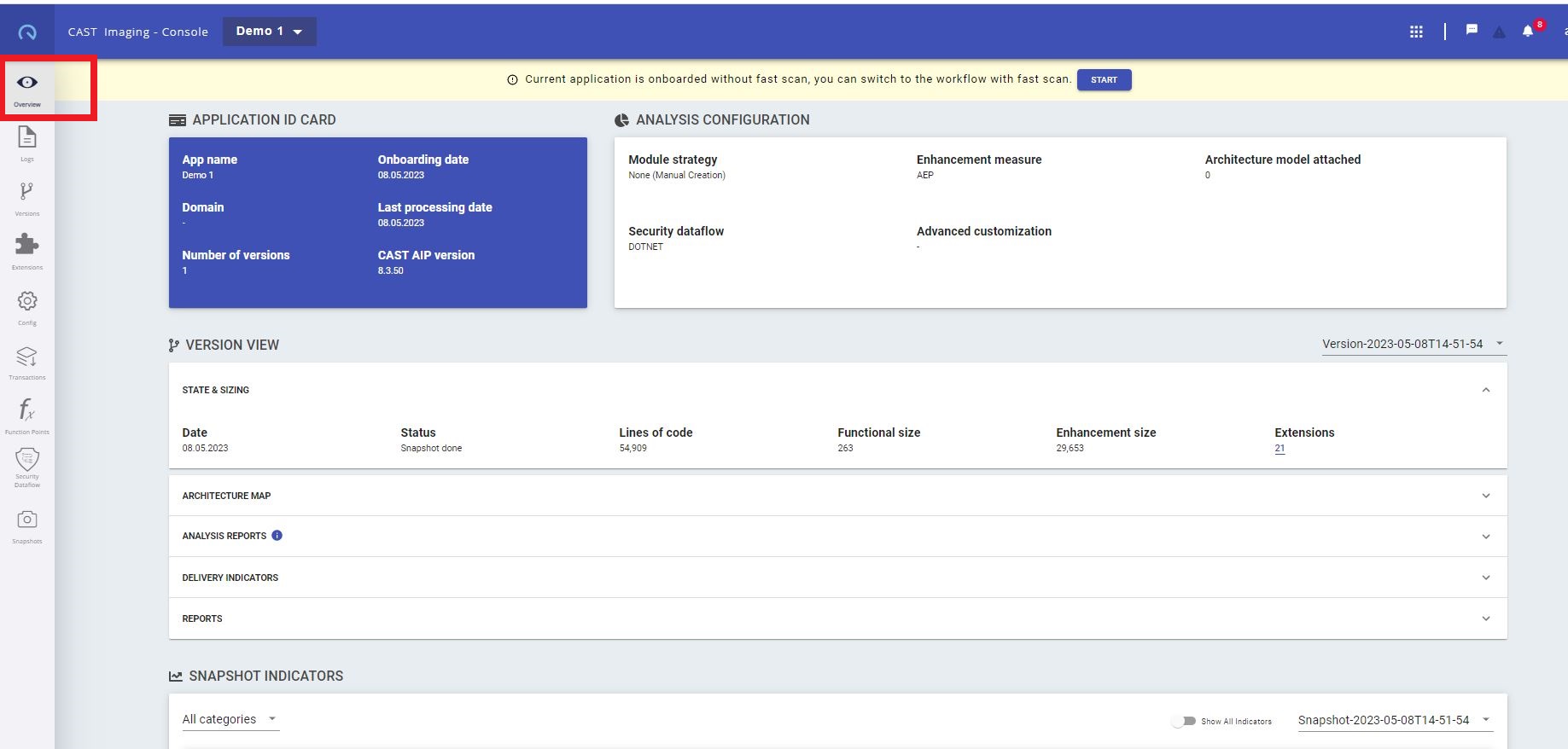Click the Enhancement size value 29,653
Screen dimensions: 1568x749
pyautogui.click(x=1070, y=448)
